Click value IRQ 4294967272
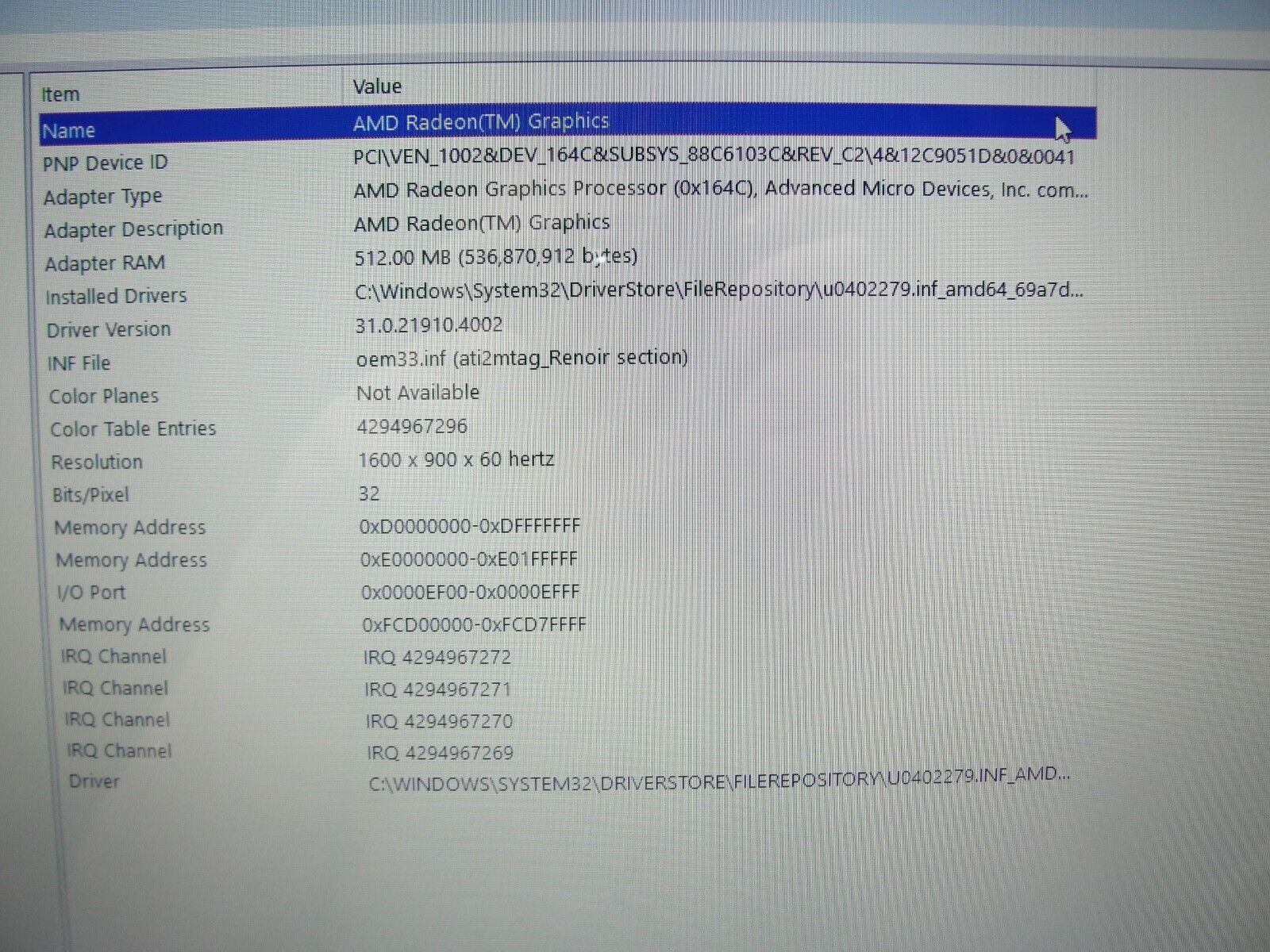Viewport: 1270px width, 952px height. click(x=437, y=658)
